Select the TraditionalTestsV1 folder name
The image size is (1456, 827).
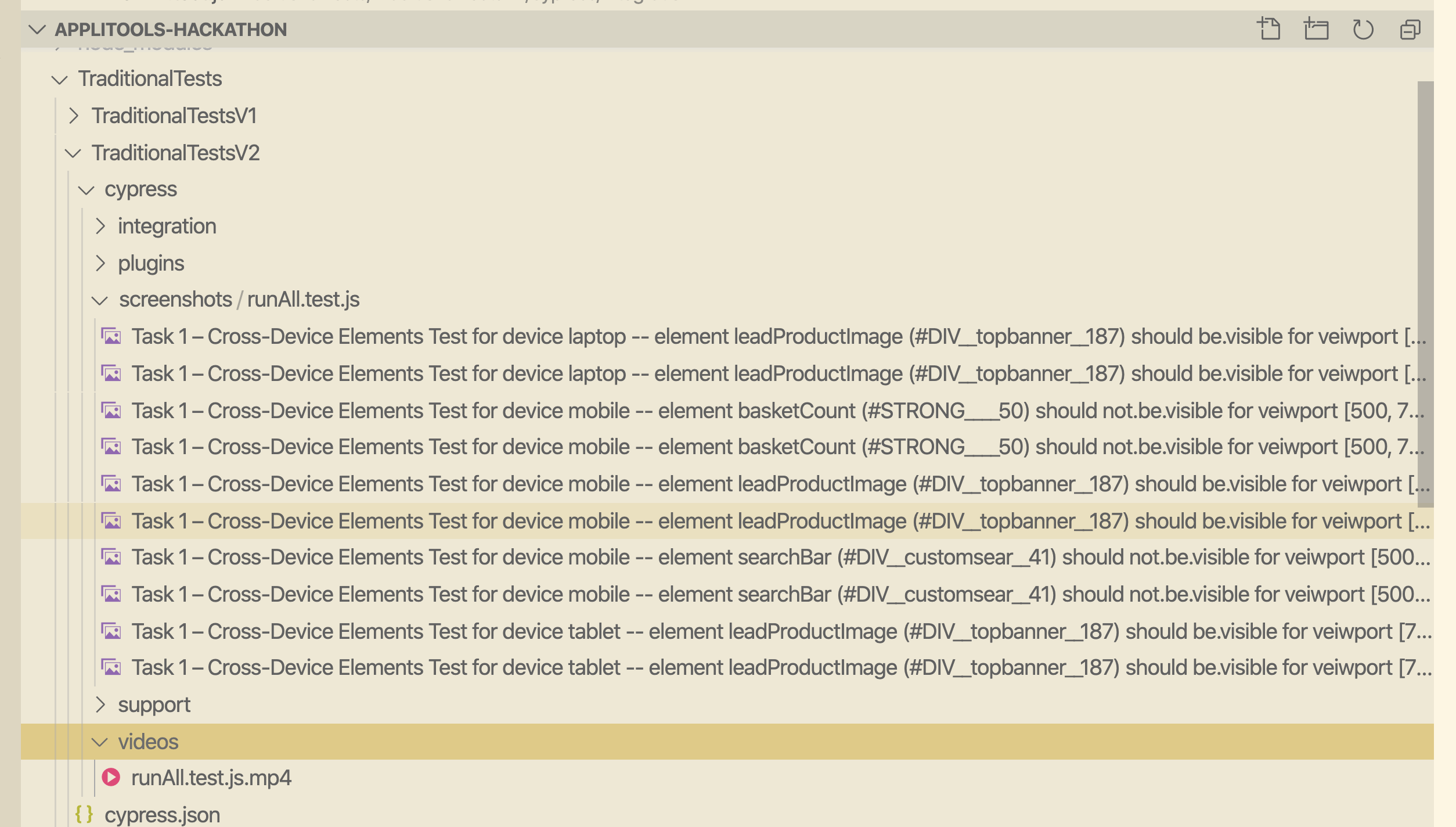(x=174, y=116)
